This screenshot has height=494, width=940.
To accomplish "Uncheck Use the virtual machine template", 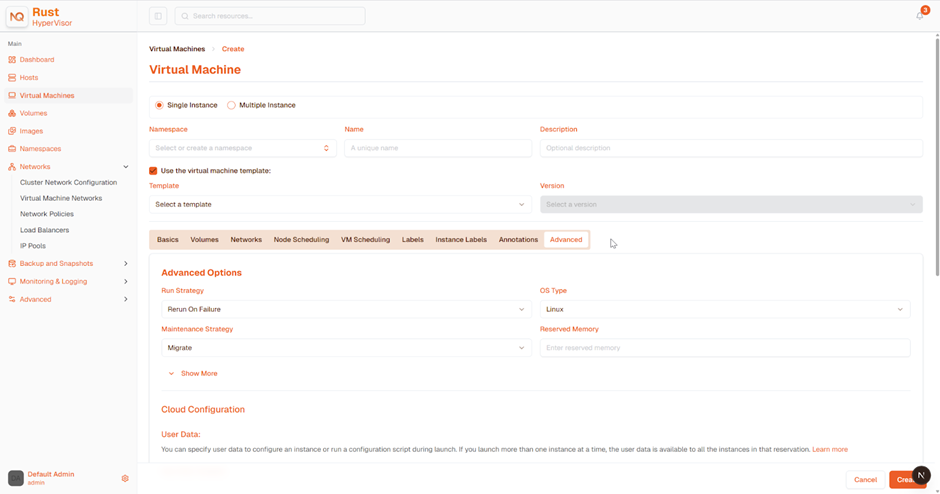I will [153, 171].
